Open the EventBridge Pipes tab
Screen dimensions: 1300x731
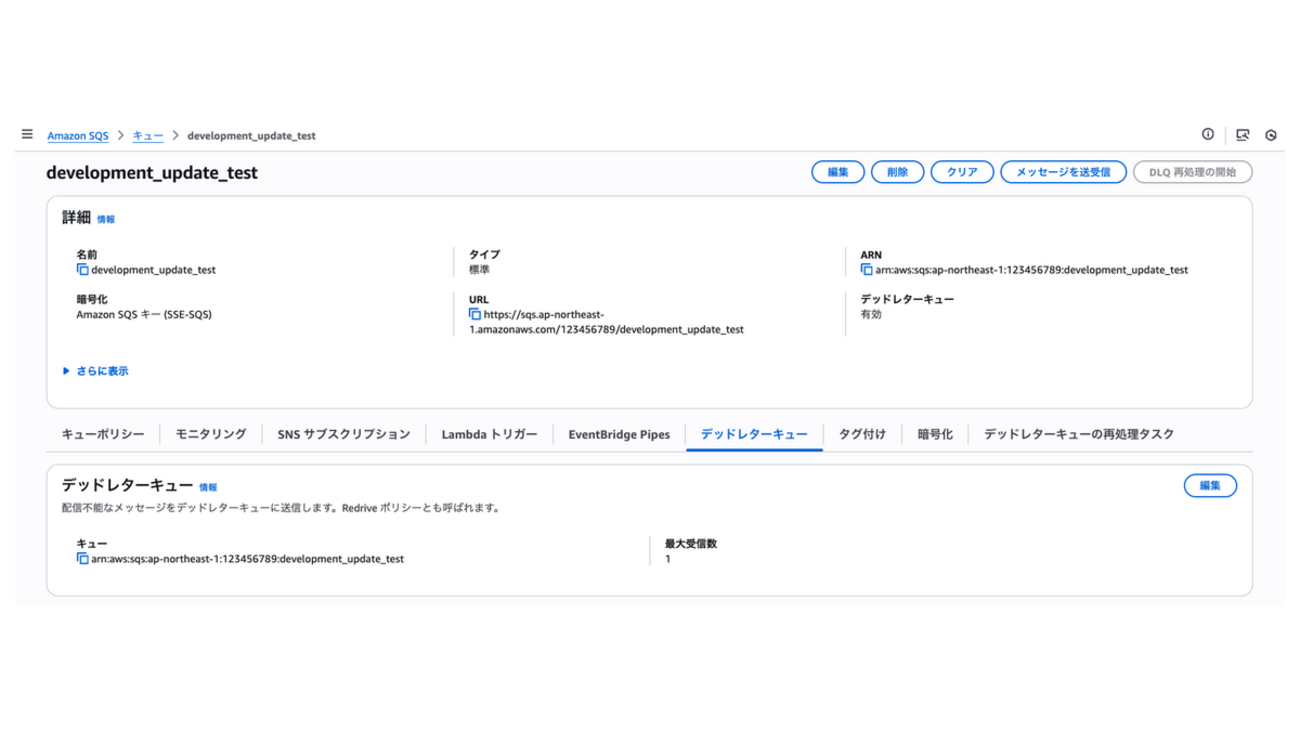619,434
